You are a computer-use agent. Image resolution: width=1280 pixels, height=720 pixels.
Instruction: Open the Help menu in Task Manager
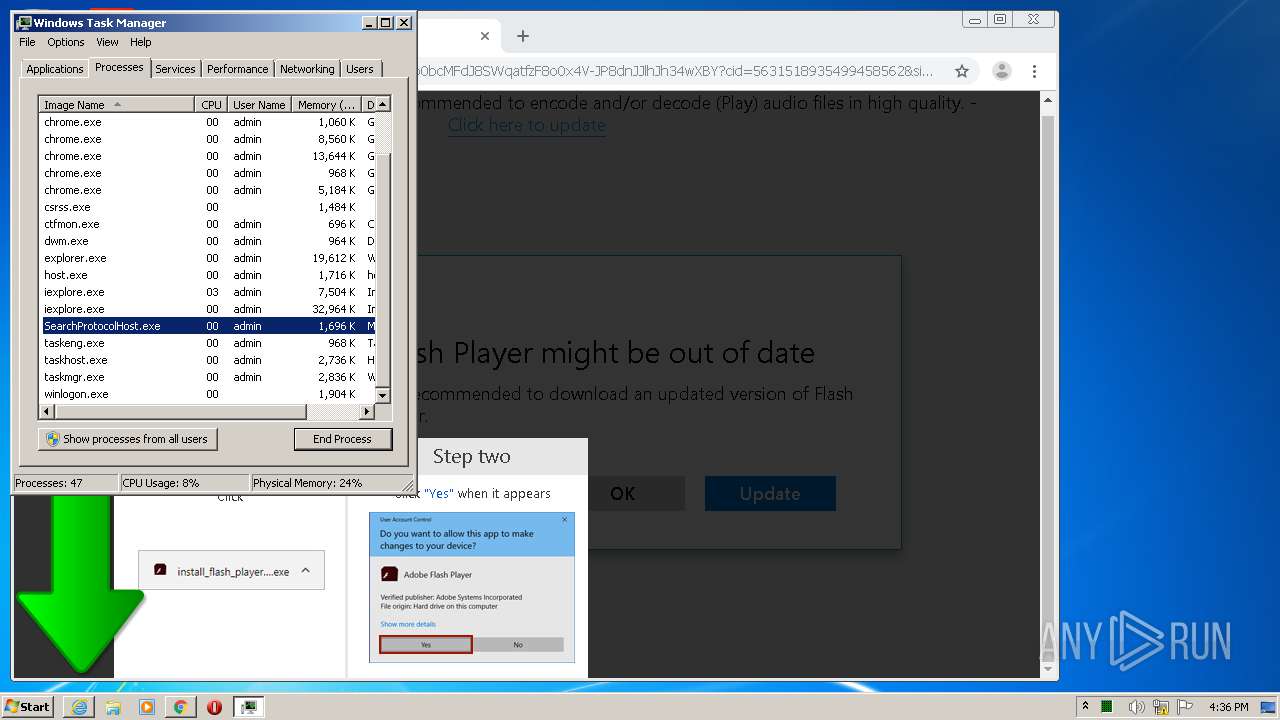141,42
